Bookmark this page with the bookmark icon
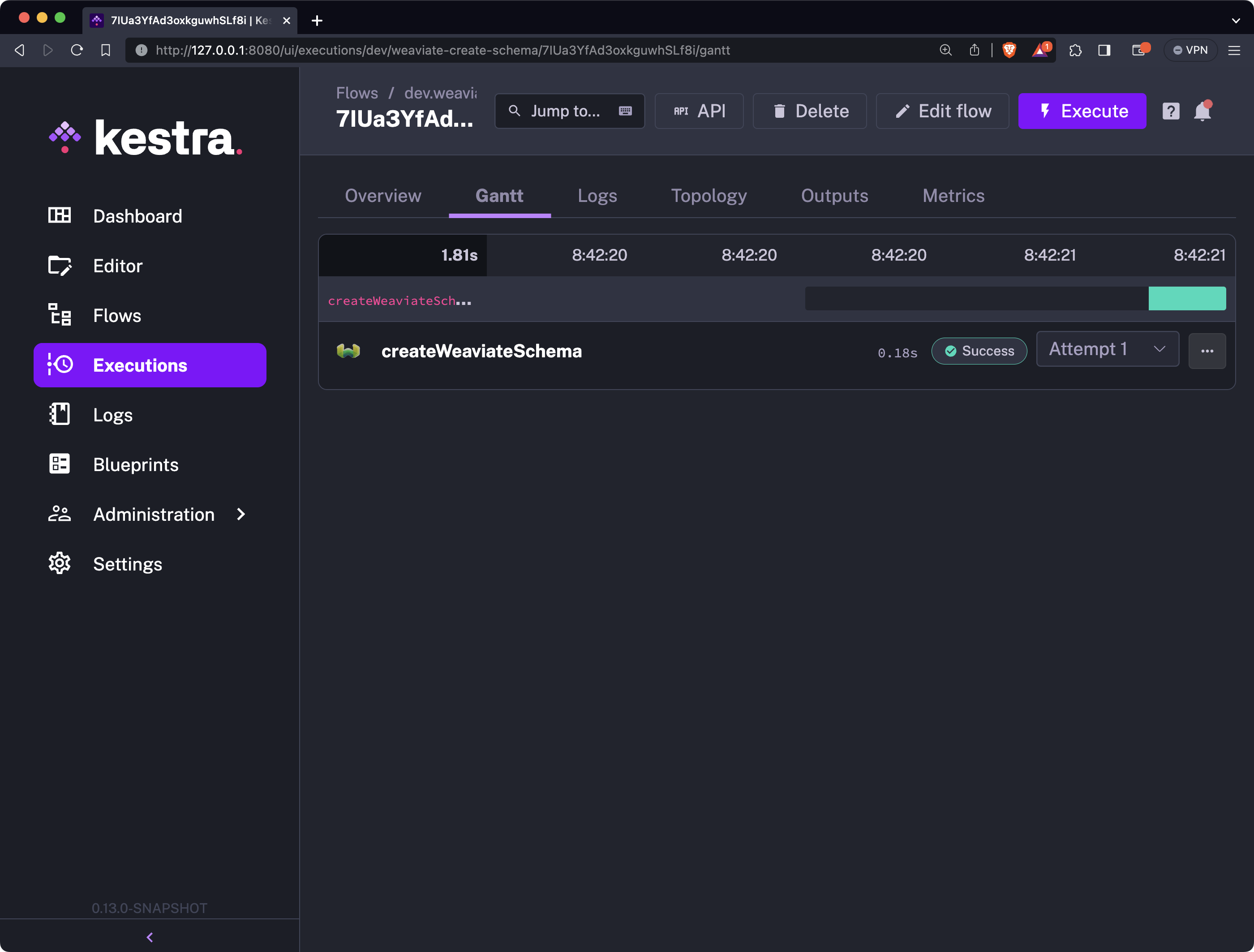 click(105, 51)
